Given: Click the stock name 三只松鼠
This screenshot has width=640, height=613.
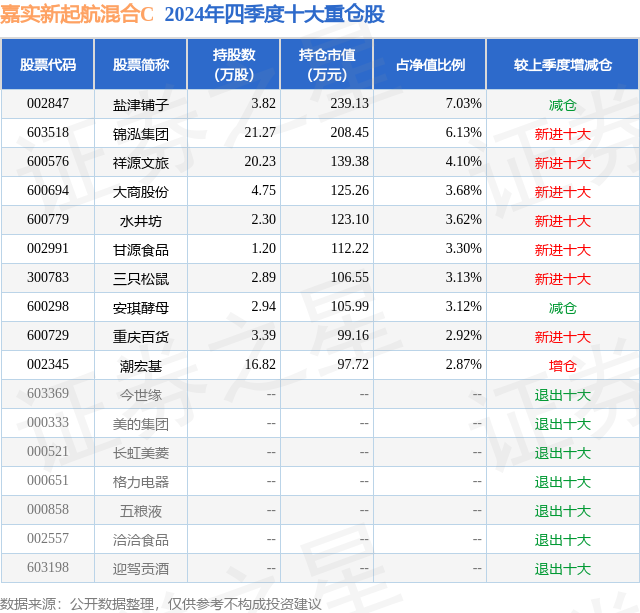Looking at the screenshot, I should pyautogui.click(x=141, y=279).
